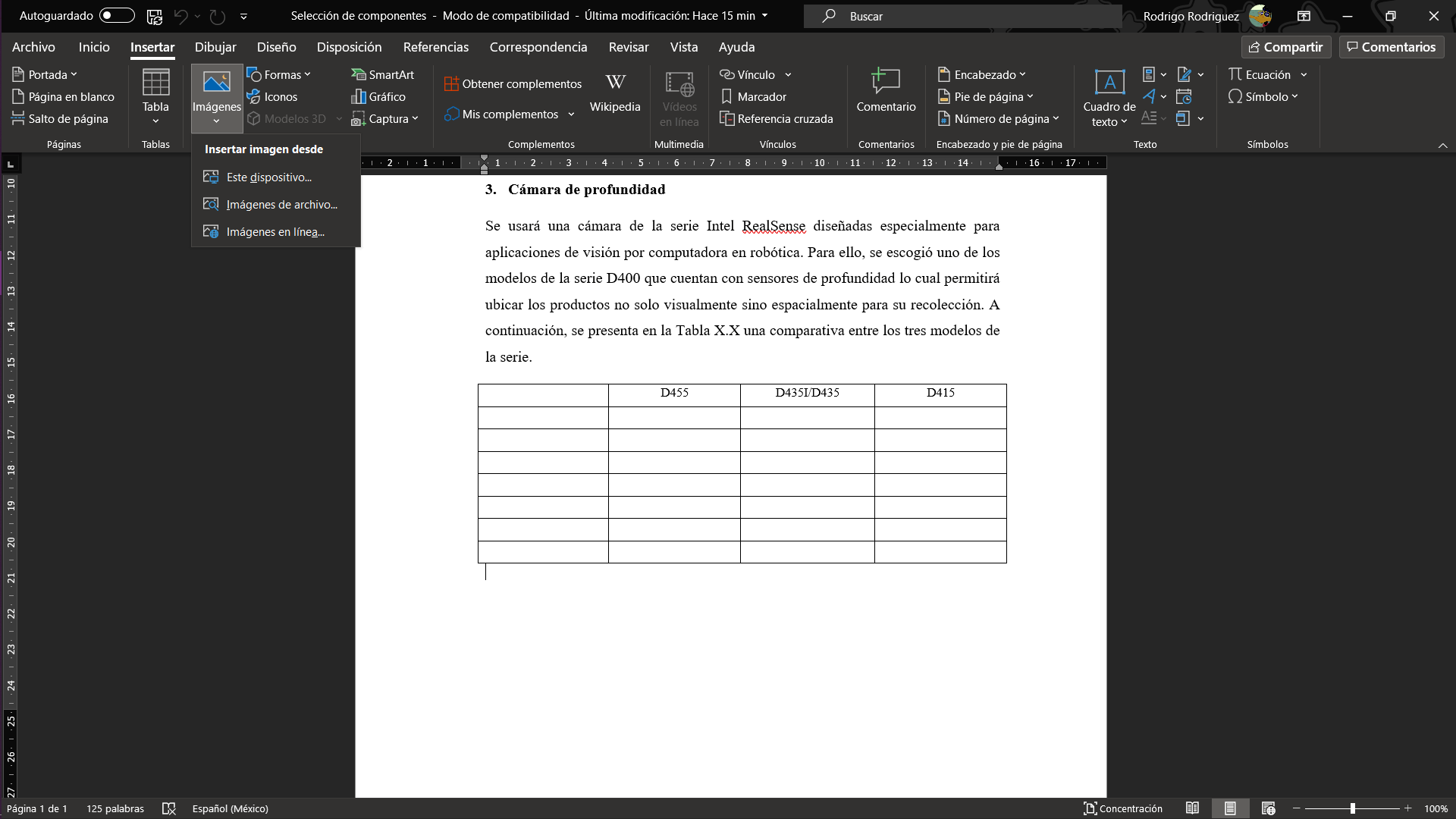Image resolution: width=1456 pixels, height=819 pixels.
Task: Click the save icon in title bar
Action: pos(154,16)
